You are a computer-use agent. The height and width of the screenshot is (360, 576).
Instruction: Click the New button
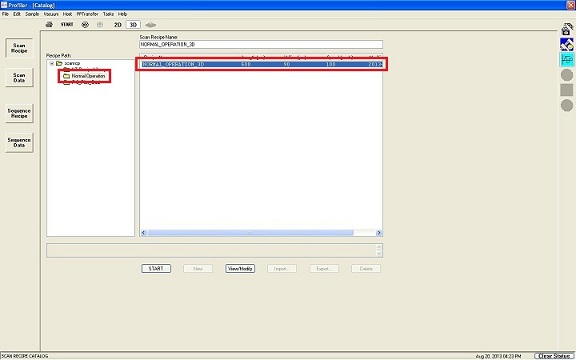click(198, 269)
